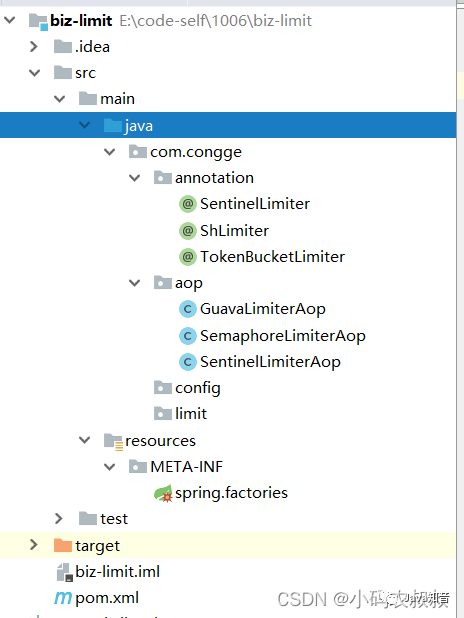The width and height of the screenshot is (464, 618).
Task: Select the resources folder
Action: [x=150, y=441]
